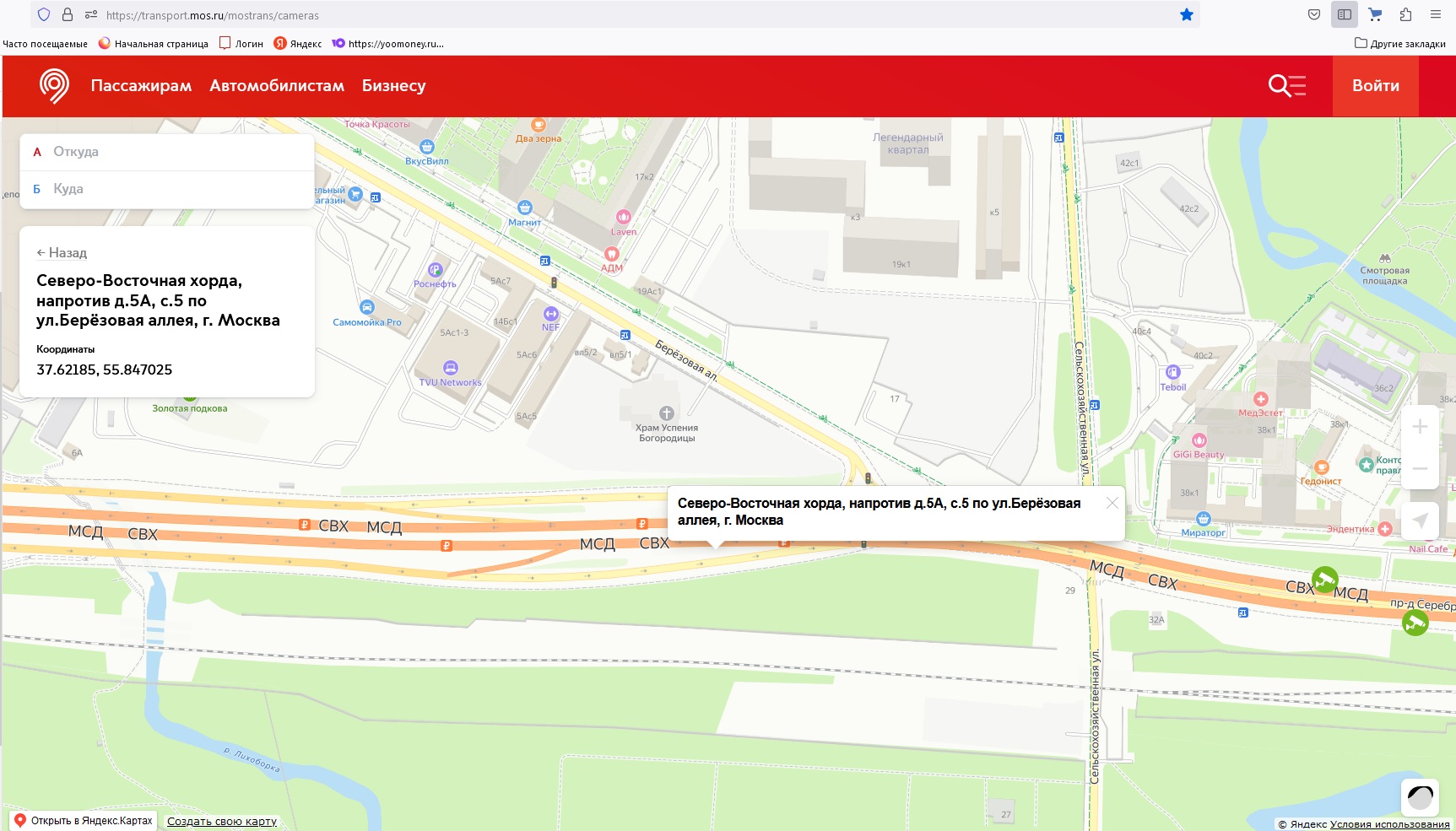Select the green camera marker near пр-д Серебр
The width and height of the screenshot is (1456, 831).
(1415, 623)
